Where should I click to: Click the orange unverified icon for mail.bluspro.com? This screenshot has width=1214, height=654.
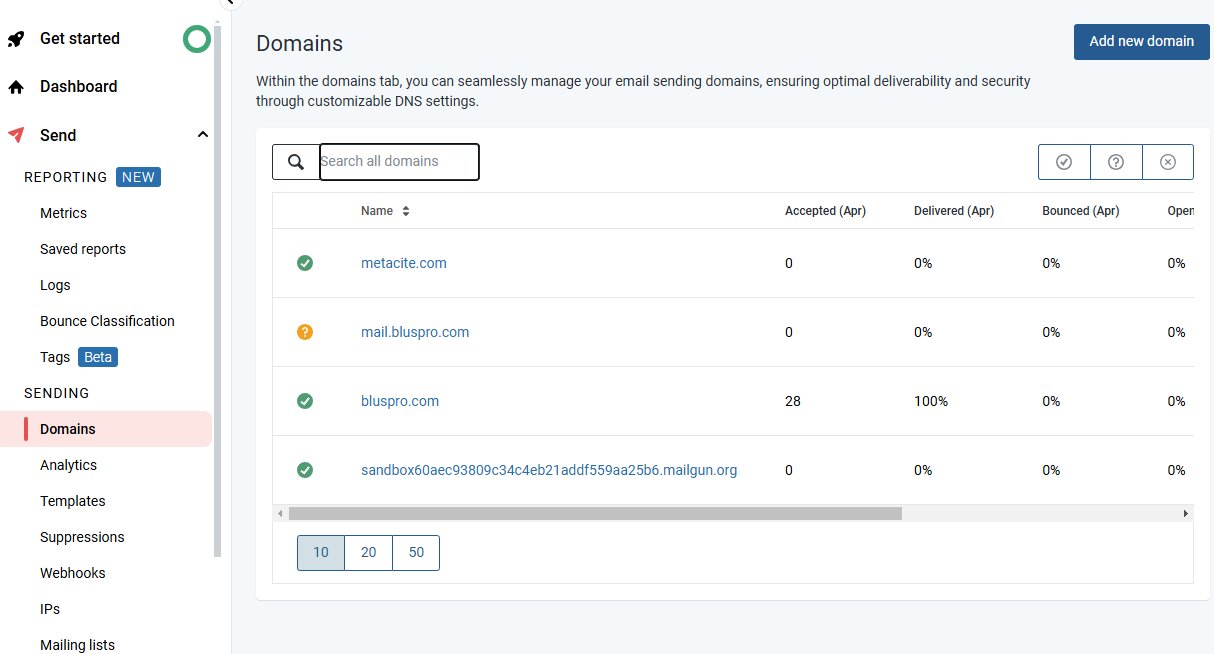(x=305, y=332)
